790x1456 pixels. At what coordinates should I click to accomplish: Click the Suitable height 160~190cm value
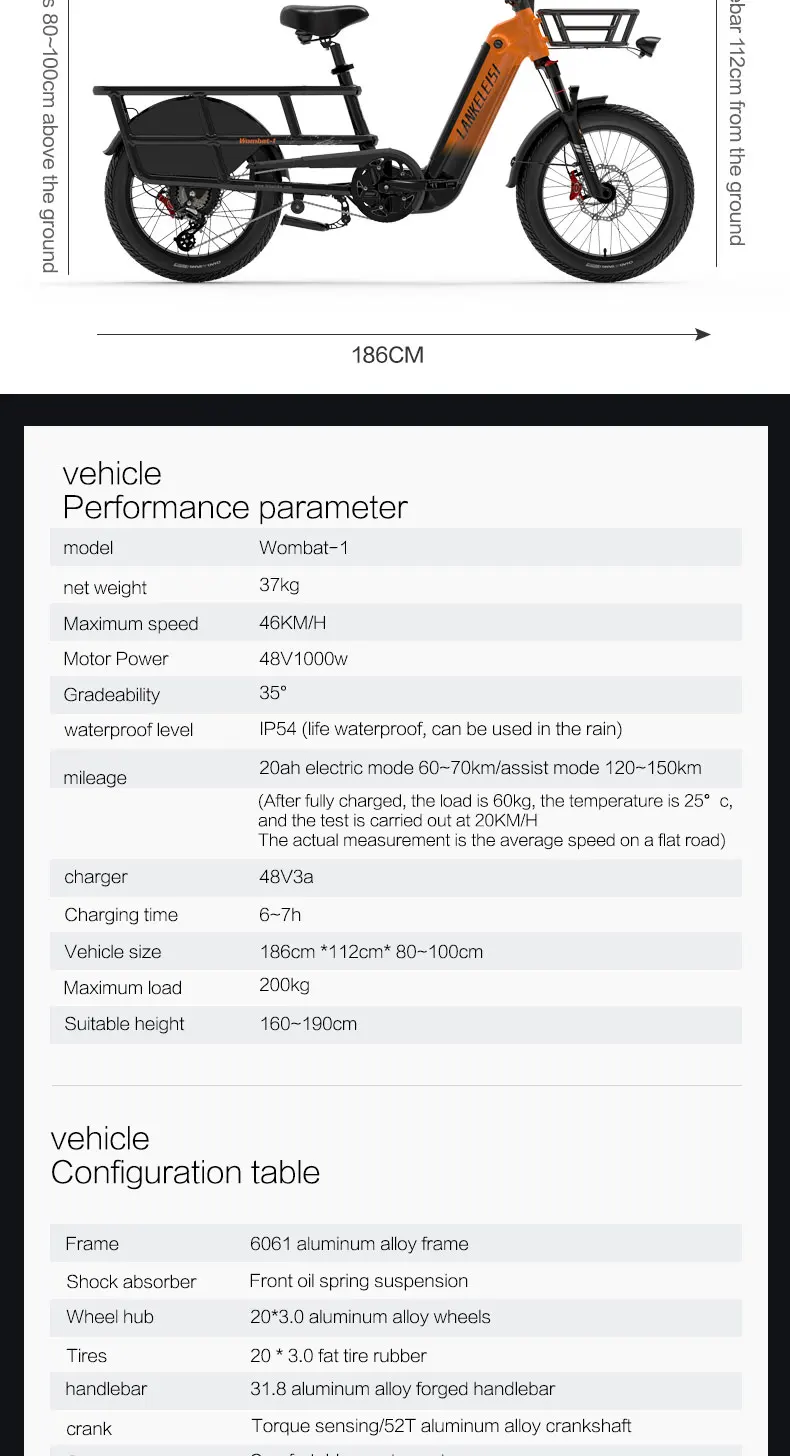point(308,1024)
